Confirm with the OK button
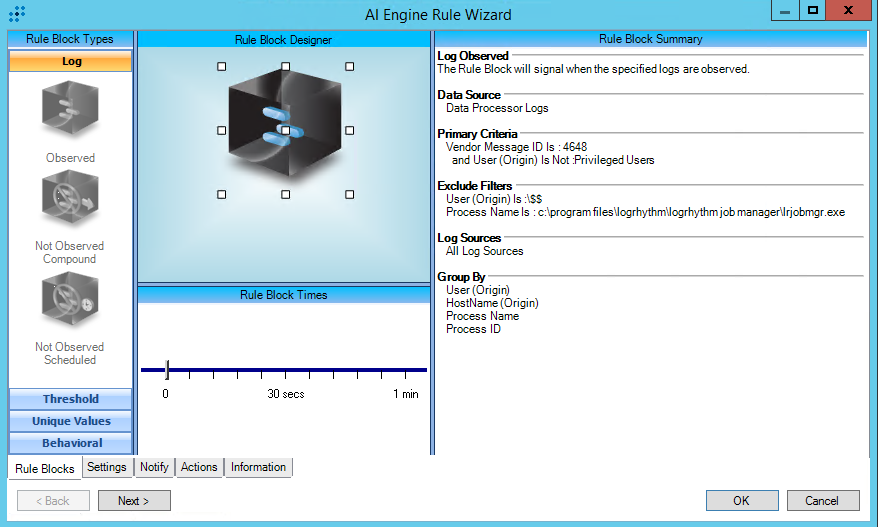Screen dimensions: 878x527 click(x=741, y=500)
